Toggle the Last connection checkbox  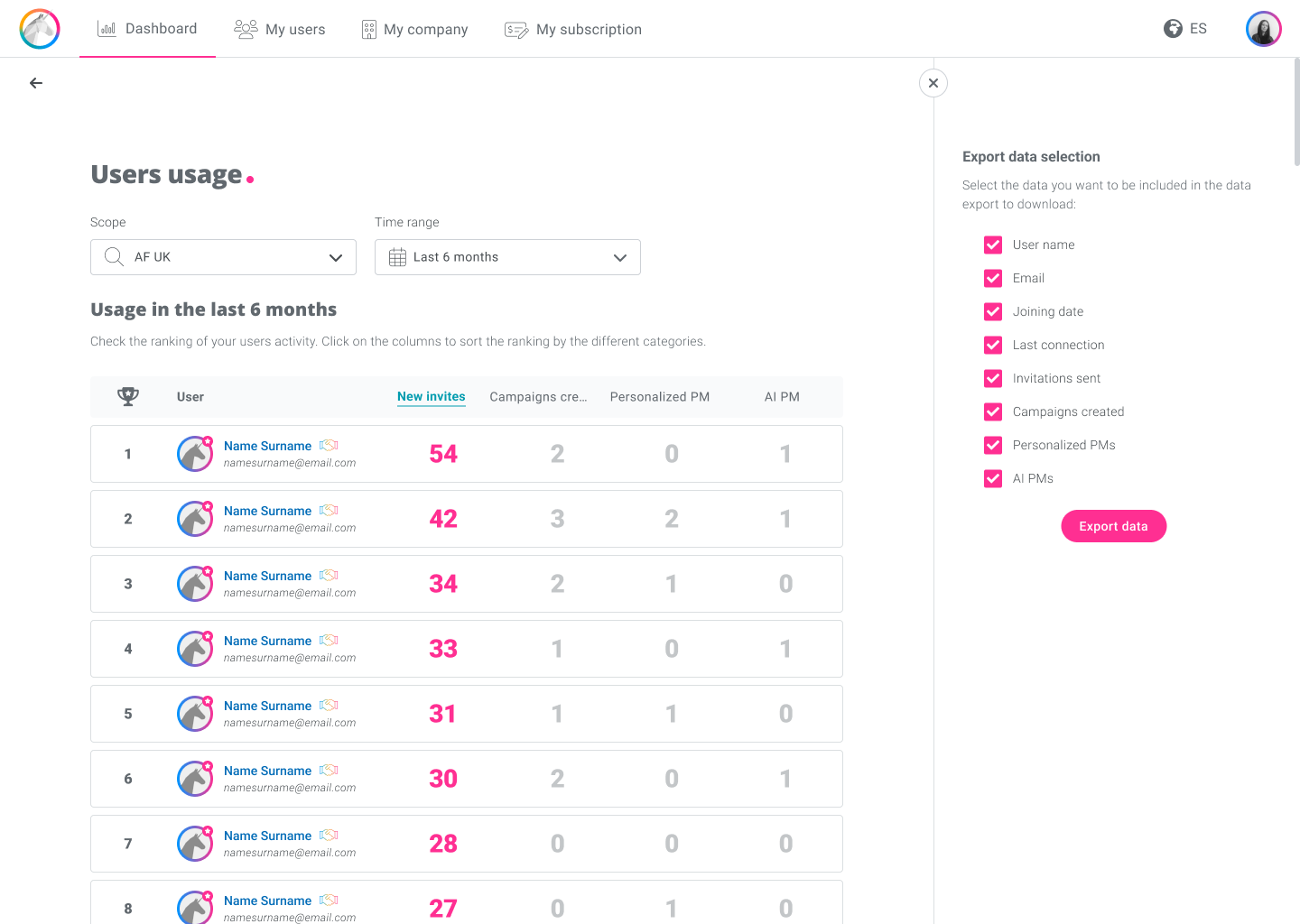(993, 345)
